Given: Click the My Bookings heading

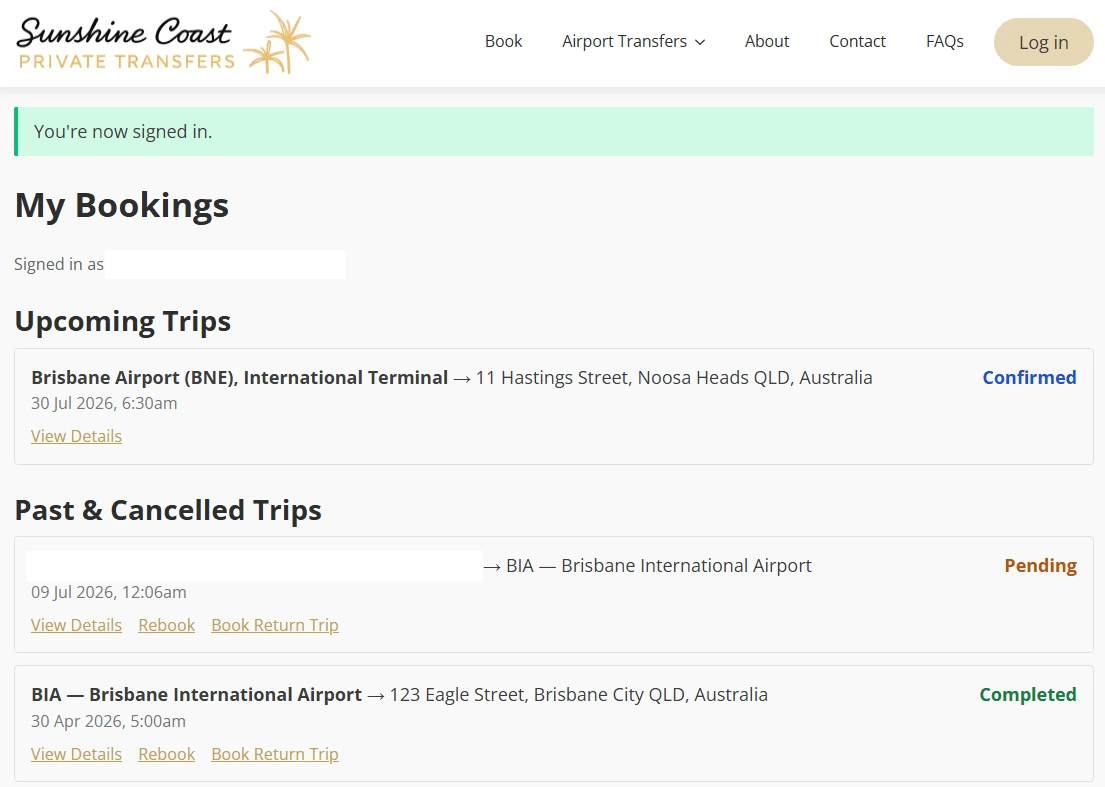Looking at the screenshot, I should 122,206.
